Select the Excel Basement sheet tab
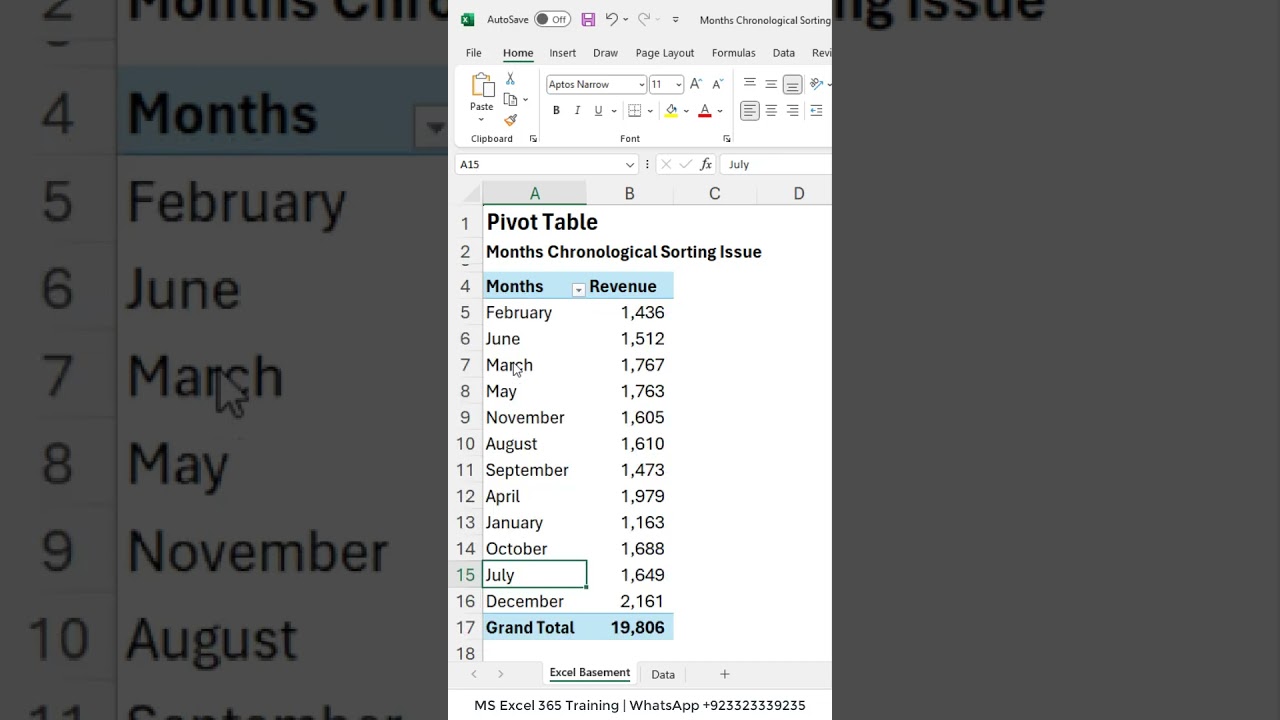The height and width of the screenshot is (720, 1280). (x=590, y=673)
